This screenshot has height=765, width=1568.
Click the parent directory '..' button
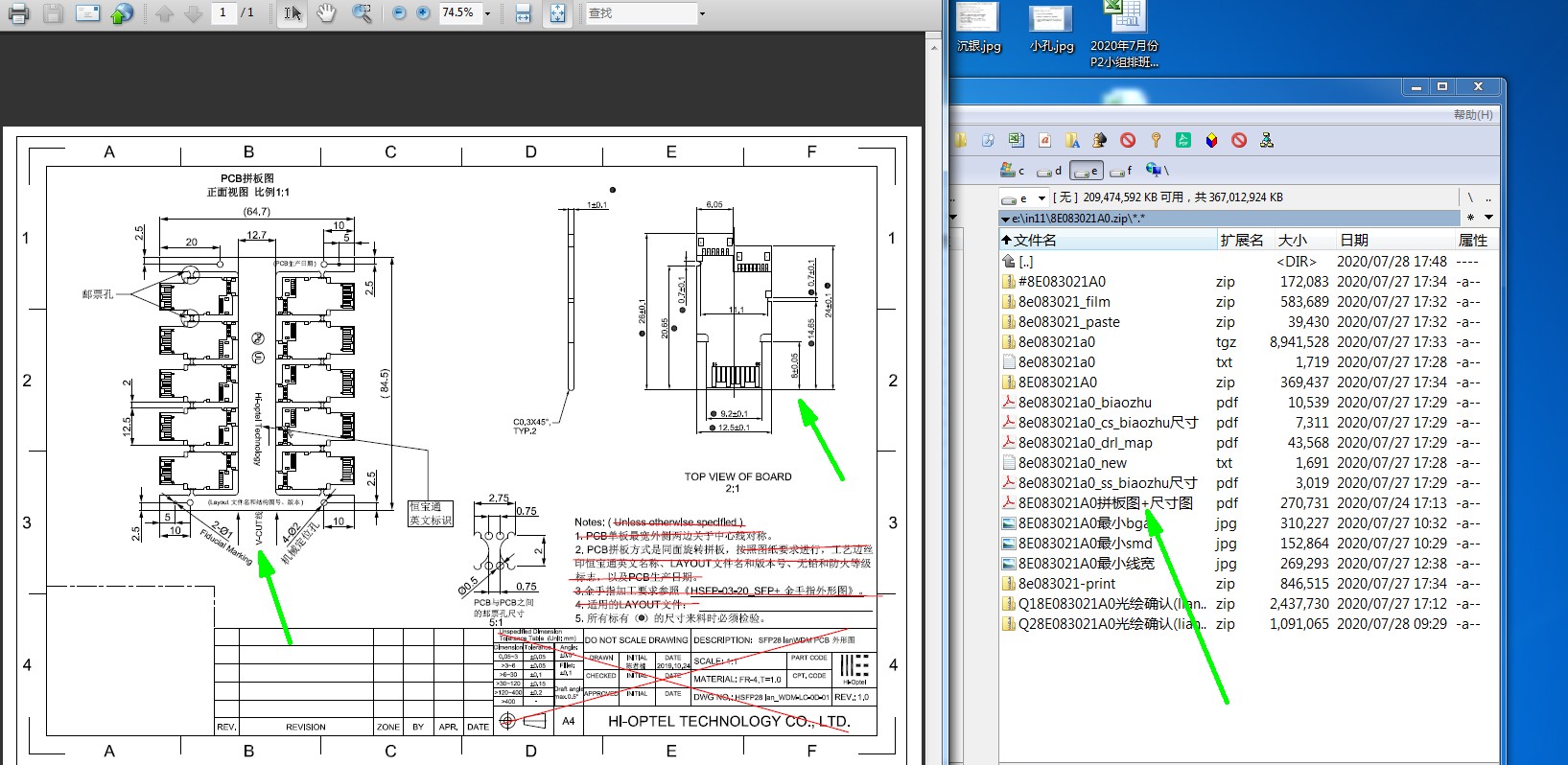coord(1487,197)
